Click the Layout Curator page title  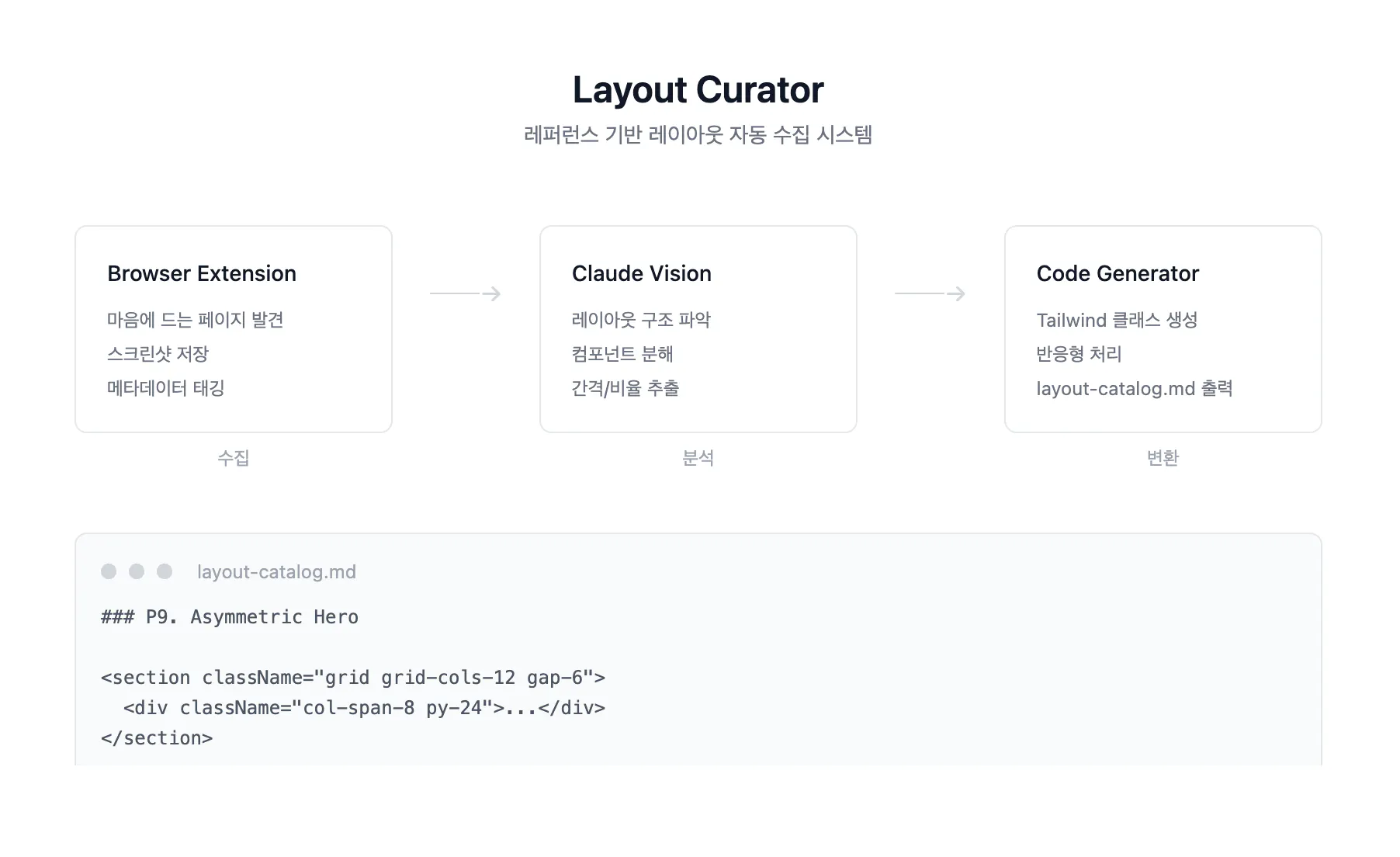click(698, 90)
